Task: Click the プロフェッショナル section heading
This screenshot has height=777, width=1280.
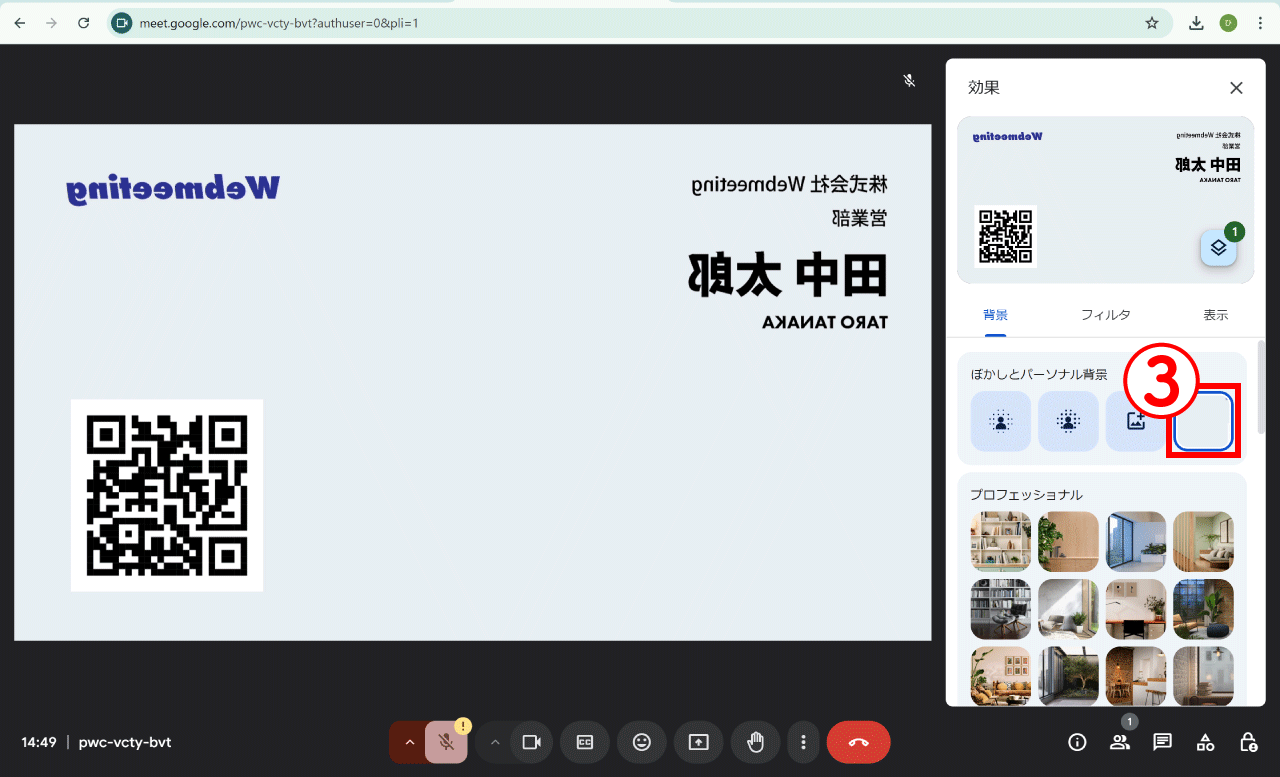Action: [1026, 494]
